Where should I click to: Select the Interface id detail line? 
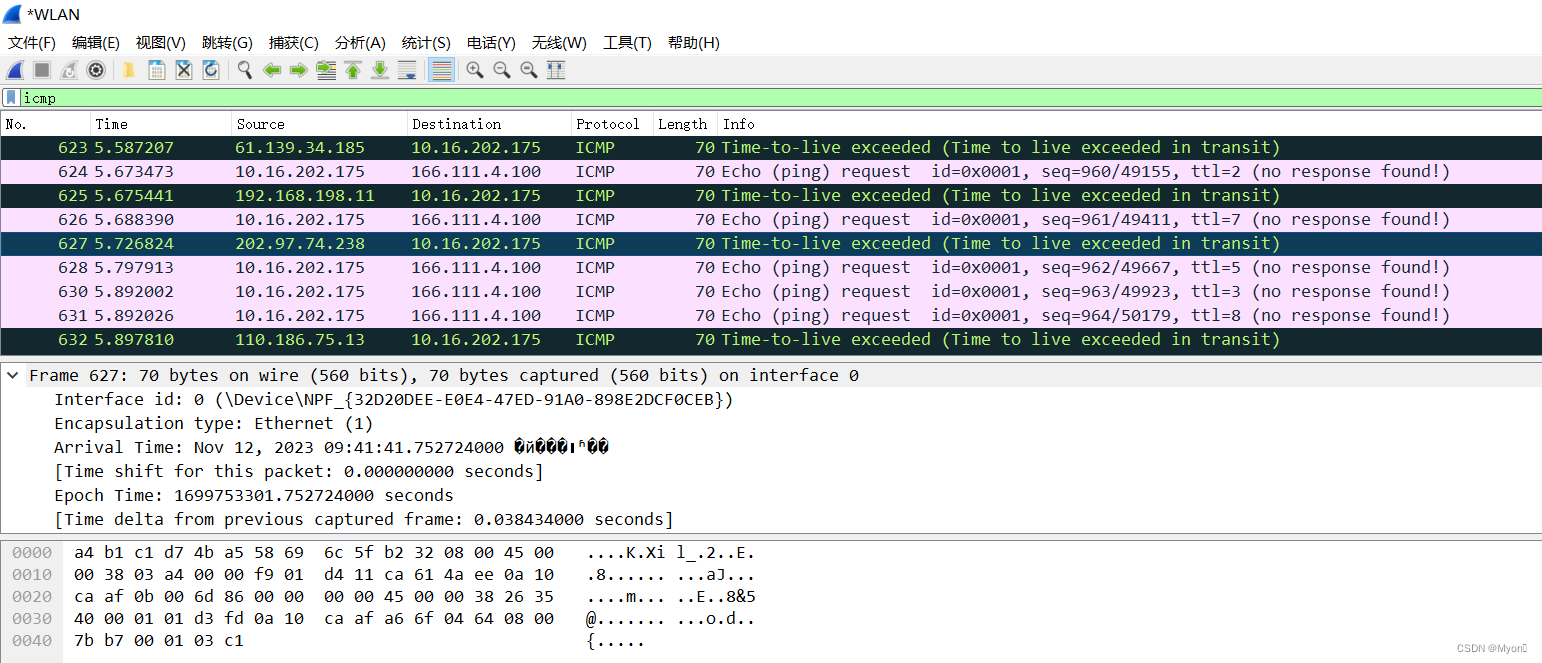394,400
